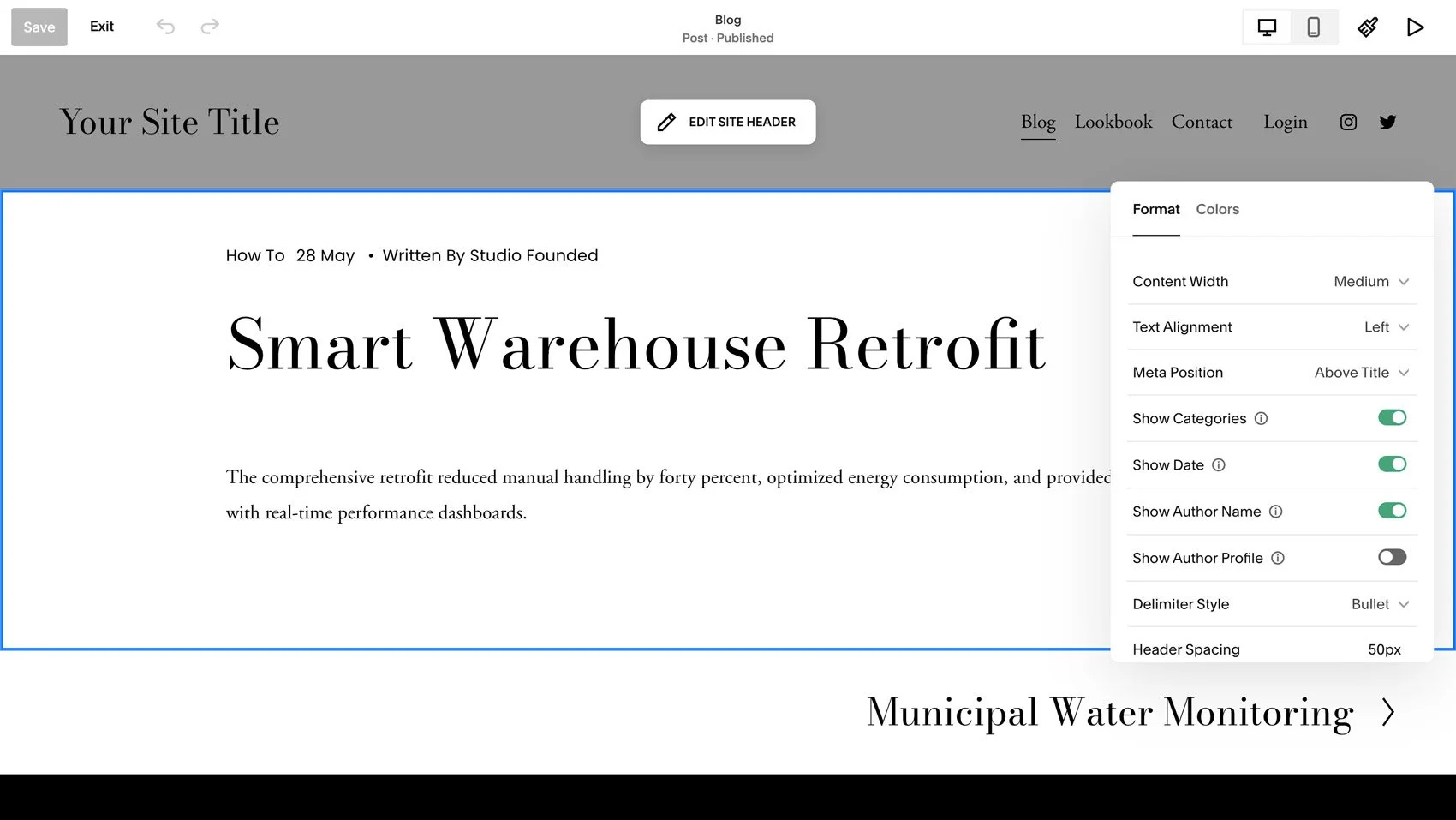Click the Written By Studio Founded text

491,256
